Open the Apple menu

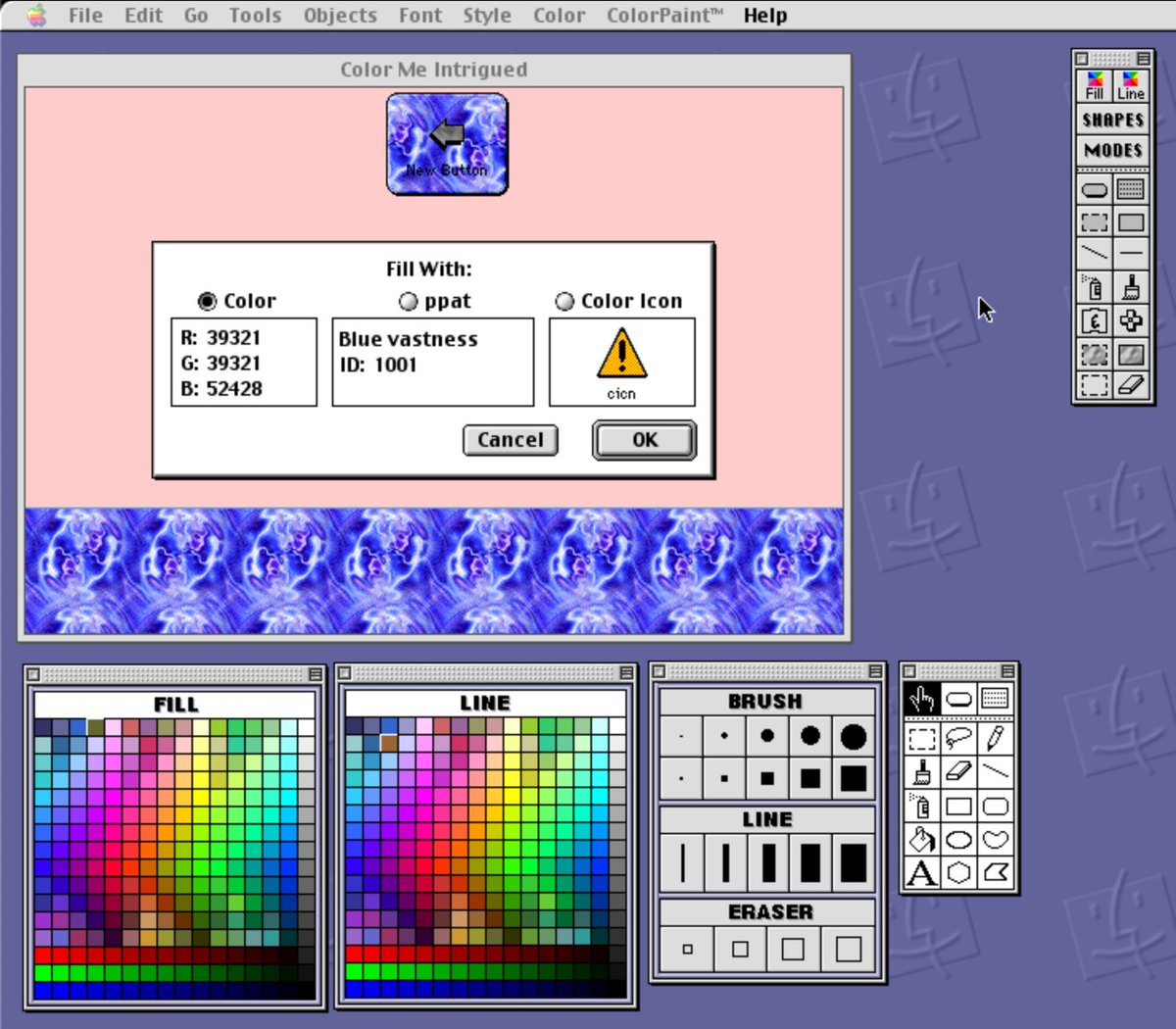point(36,15)
